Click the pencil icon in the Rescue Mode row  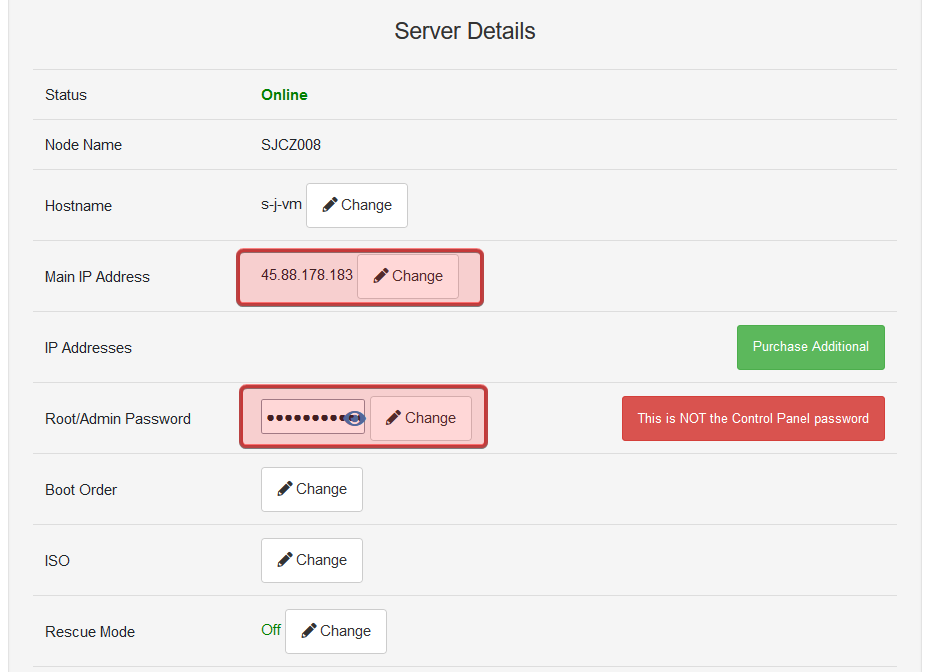point(309,631)
